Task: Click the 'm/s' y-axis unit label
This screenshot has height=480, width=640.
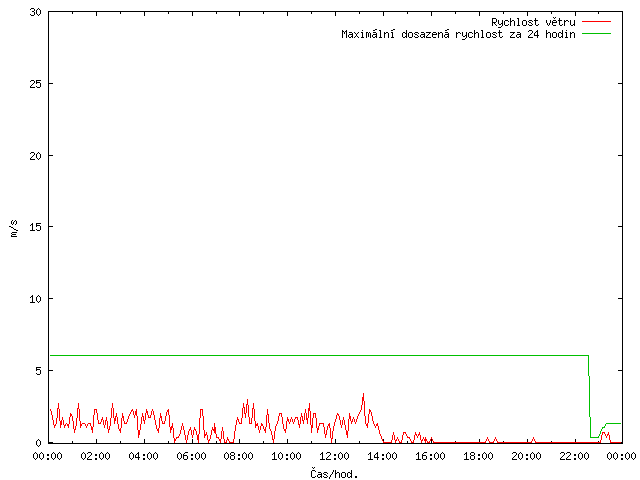Action: pyautogui.click(x=14, y=228)
